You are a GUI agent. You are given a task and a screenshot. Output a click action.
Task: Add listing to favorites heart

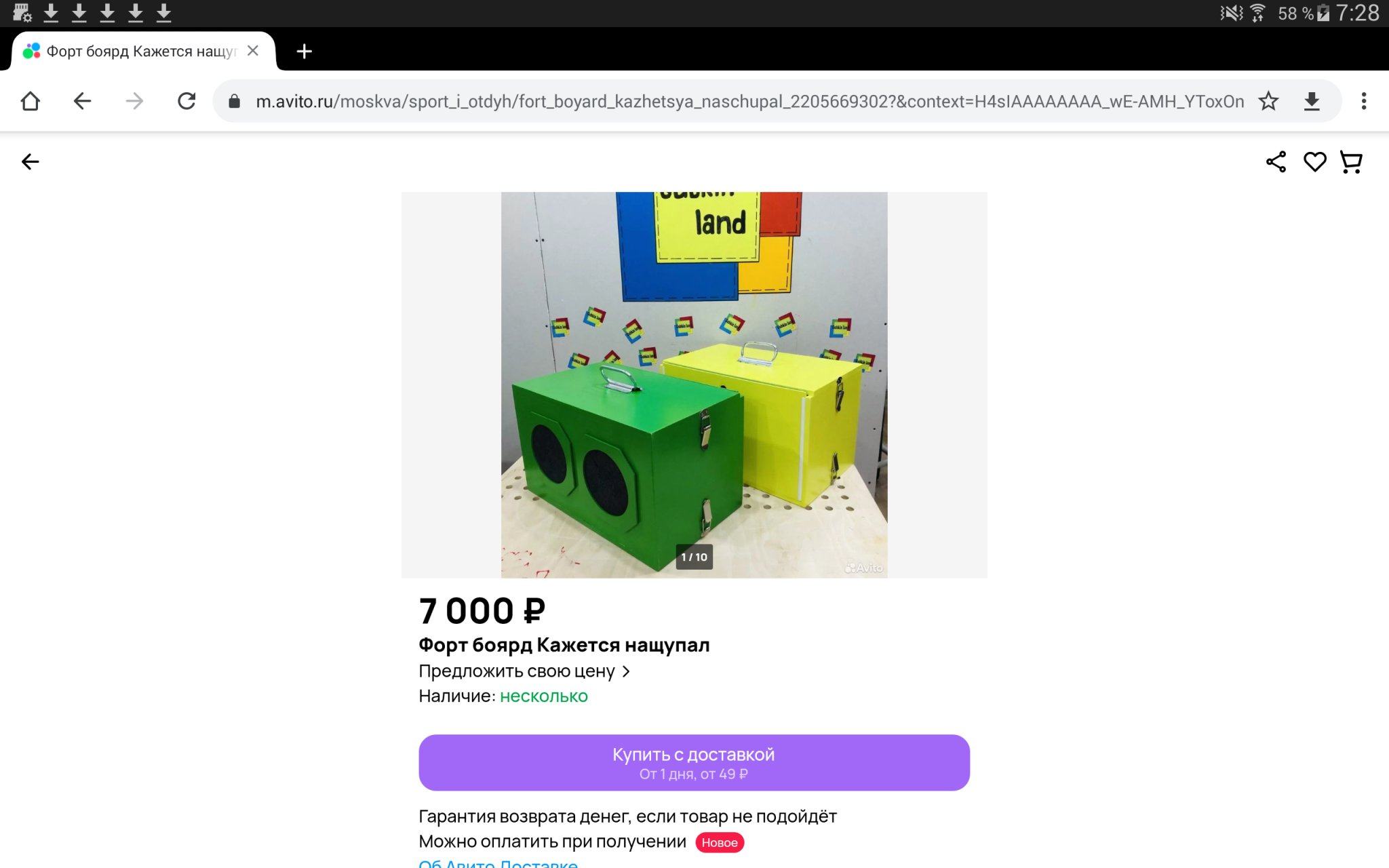click(x=1314, y=162)
